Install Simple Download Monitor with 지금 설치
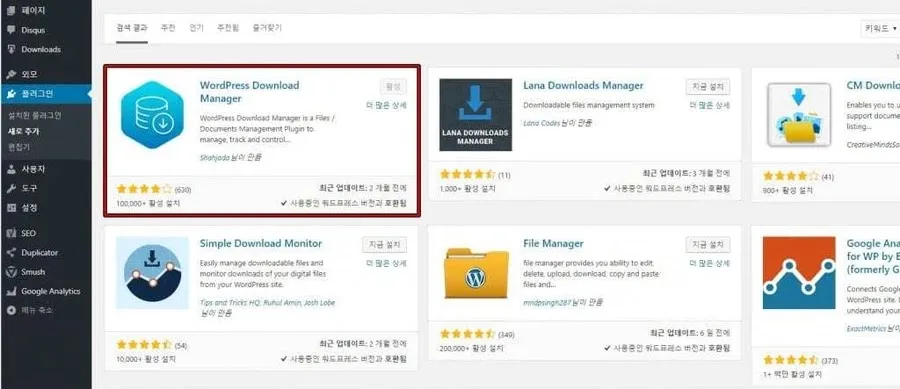 tap(385, 245)
